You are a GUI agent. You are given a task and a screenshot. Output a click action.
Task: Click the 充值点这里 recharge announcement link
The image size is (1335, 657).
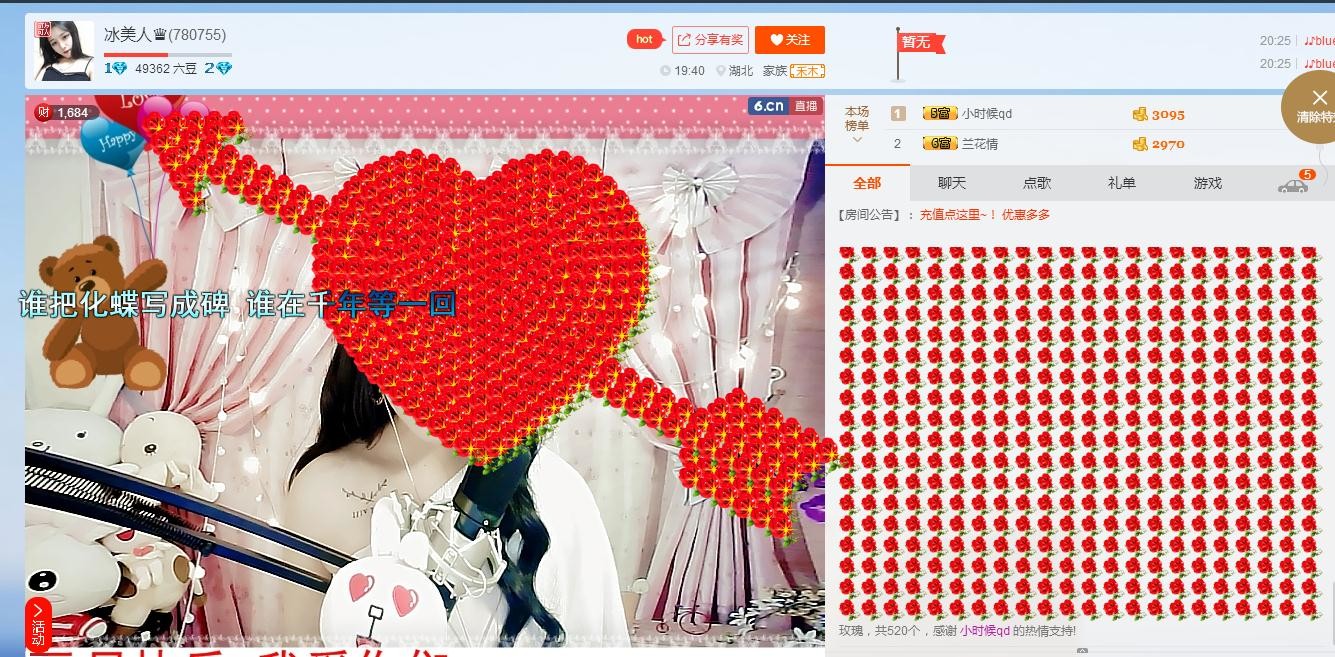pyautogui.click(x=985, y=215)
